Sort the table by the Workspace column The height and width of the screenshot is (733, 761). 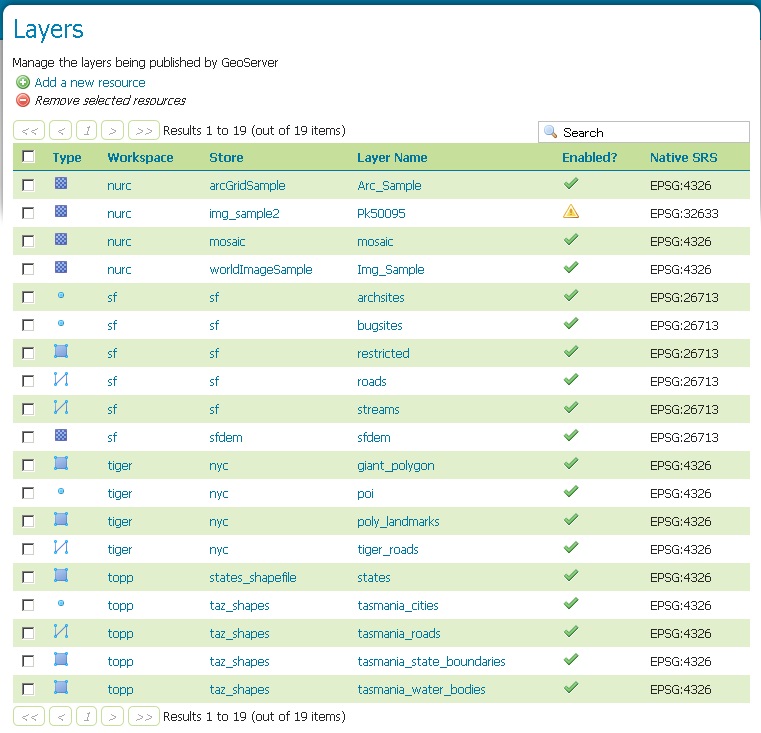click(140, 158)
